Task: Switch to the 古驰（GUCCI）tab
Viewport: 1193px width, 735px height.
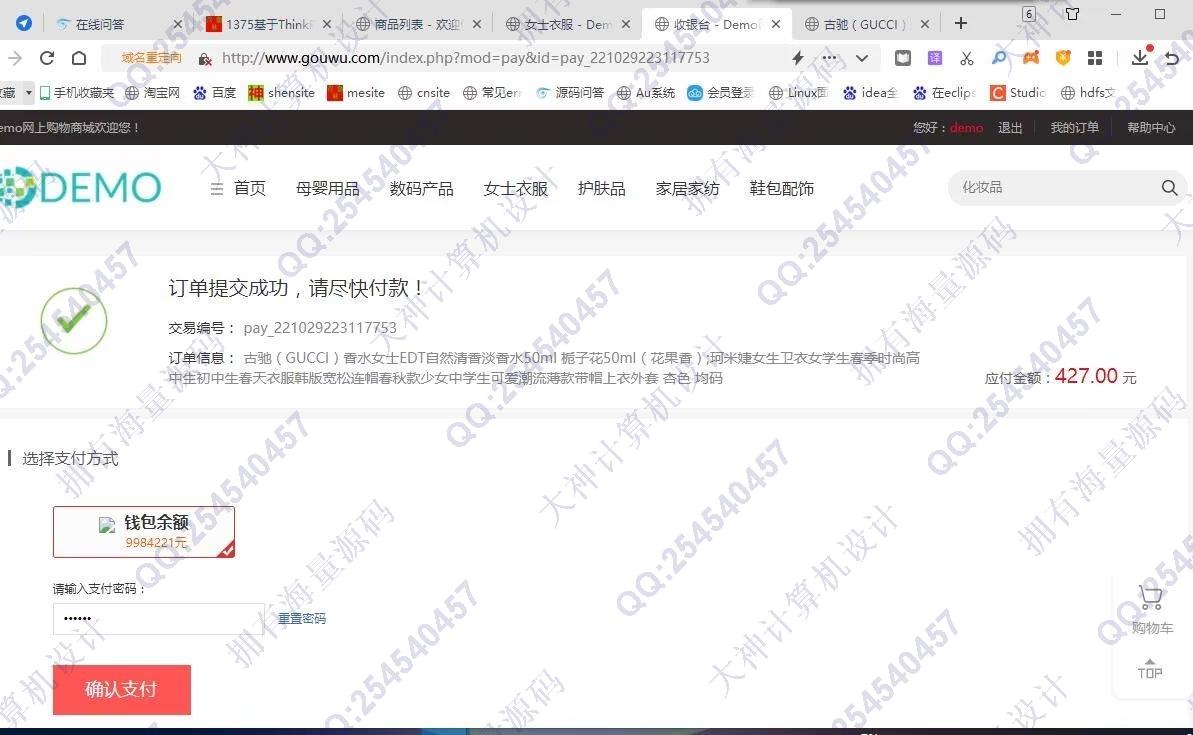Action: (865, 24)
